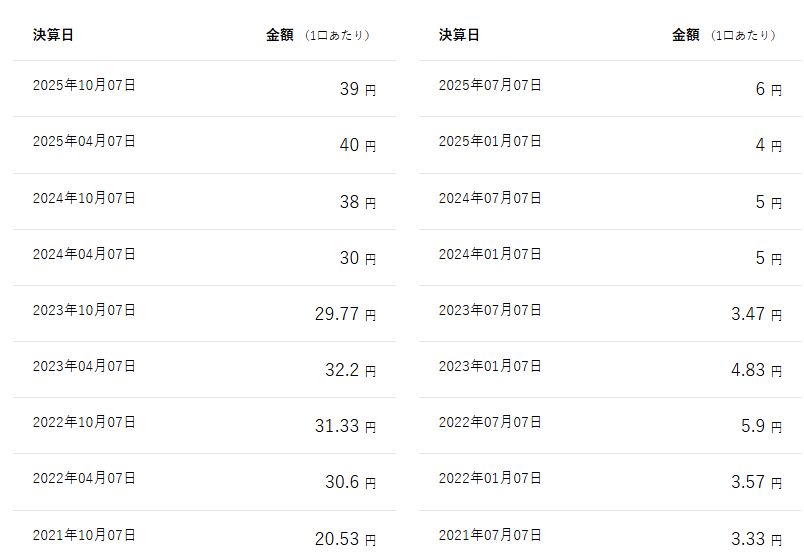Click the left table's 金額 column header

tap(280, 35)
